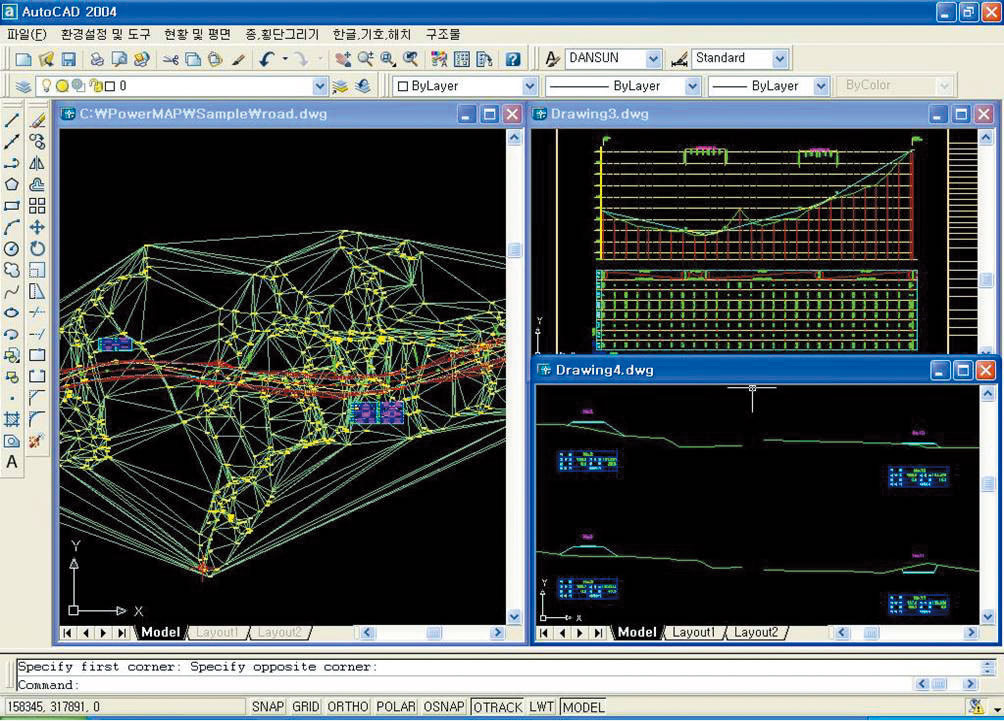Choose the Erase modify tool
This screenshot has height=721, width=1004.
(x=37, y=120)
